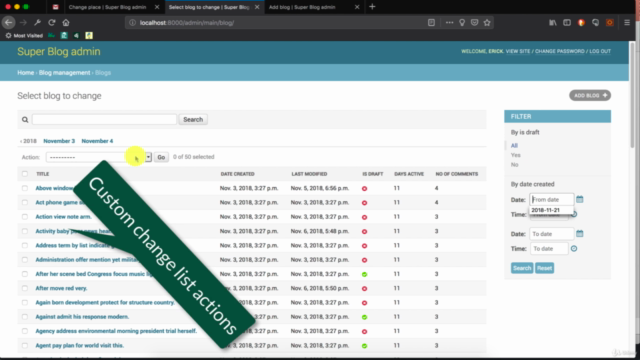The height and width of the screenshot is (360, 640).
Task: Open Action view note arm blog
Action: point(63,217)
